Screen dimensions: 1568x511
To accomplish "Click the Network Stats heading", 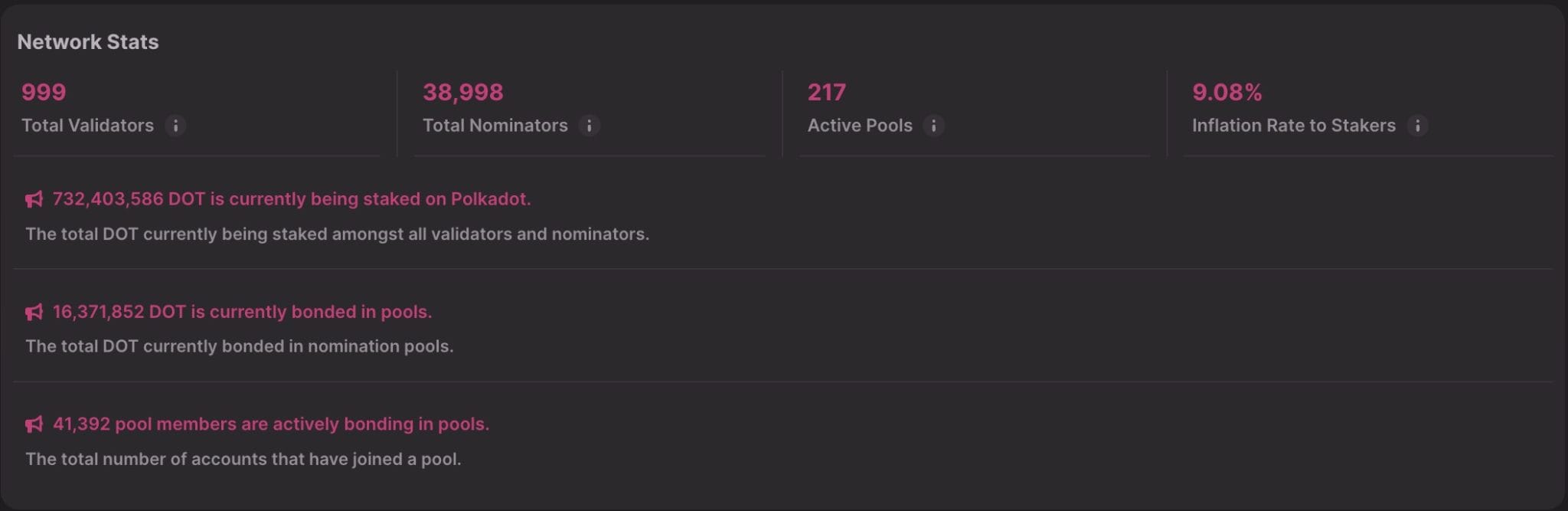I will click(x=88, y=42).
